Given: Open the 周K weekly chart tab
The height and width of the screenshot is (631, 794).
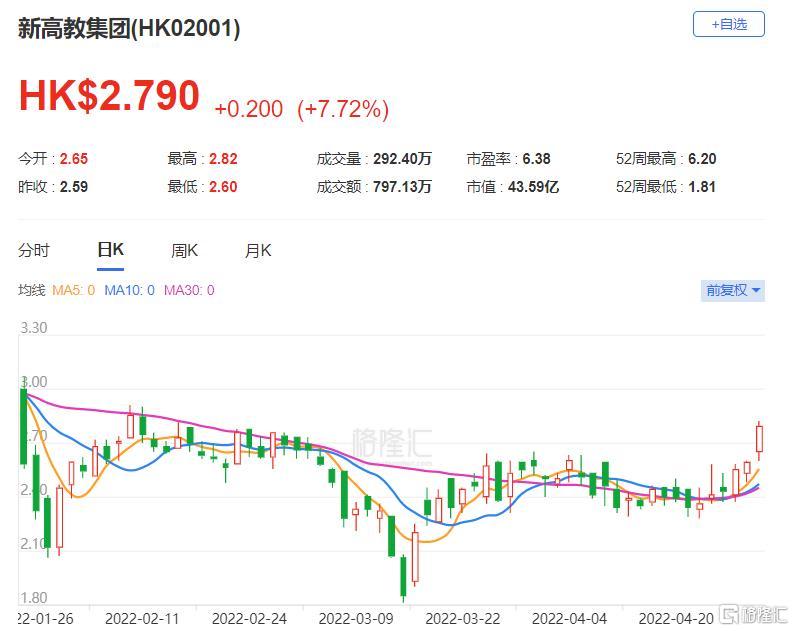Looking at the screenshot, I should pos(184,250).
